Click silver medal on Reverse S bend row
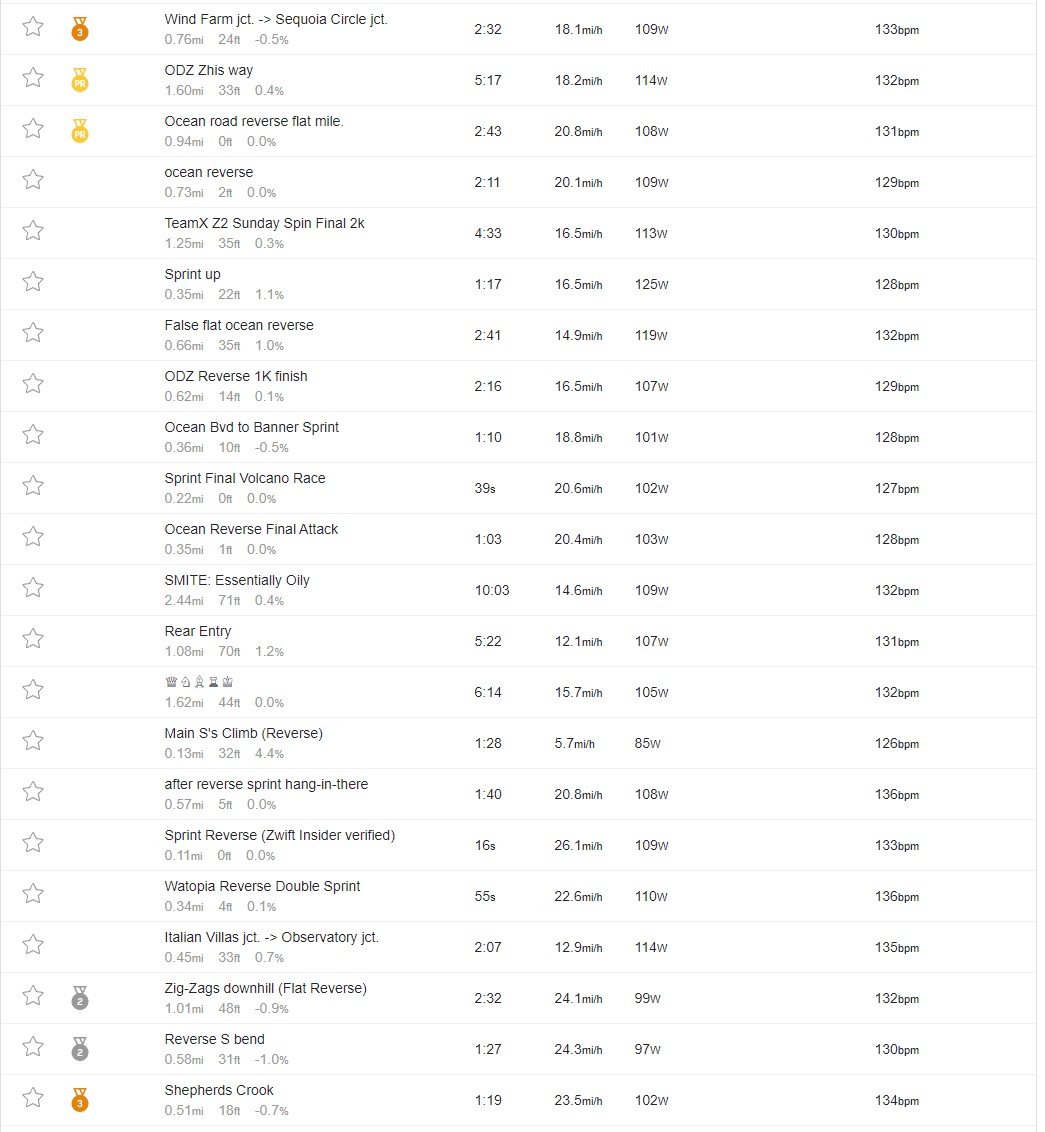The height and width of the screenshot is (1132, 1045). point(80,1048)
